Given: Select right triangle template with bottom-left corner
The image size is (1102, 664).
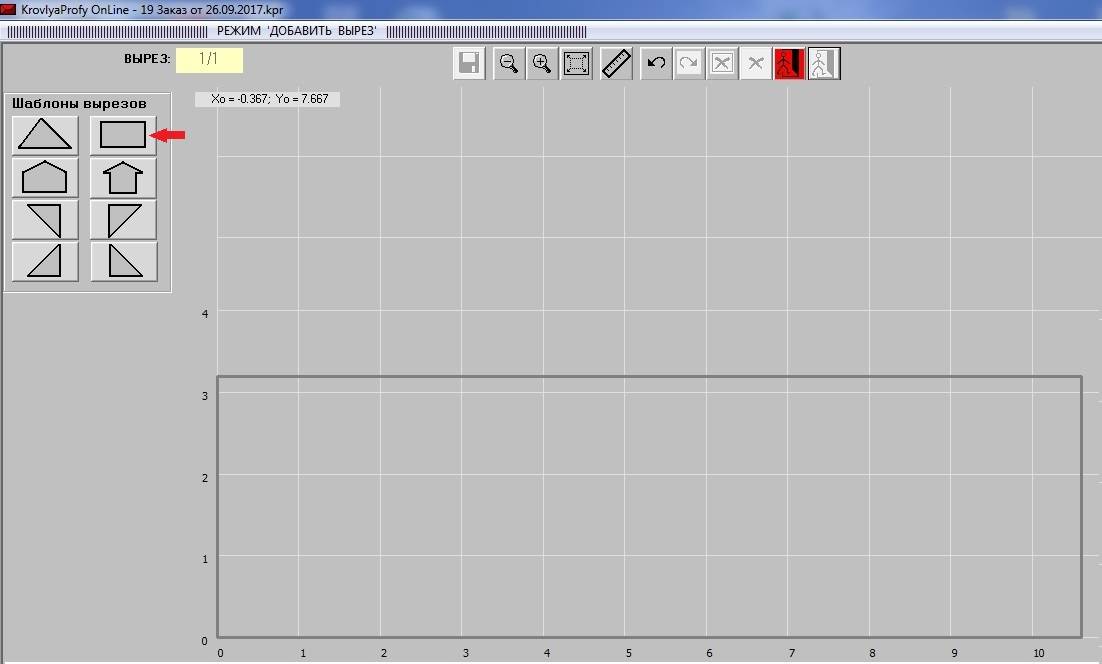Looking at the screenshot, I should (123, 262).
